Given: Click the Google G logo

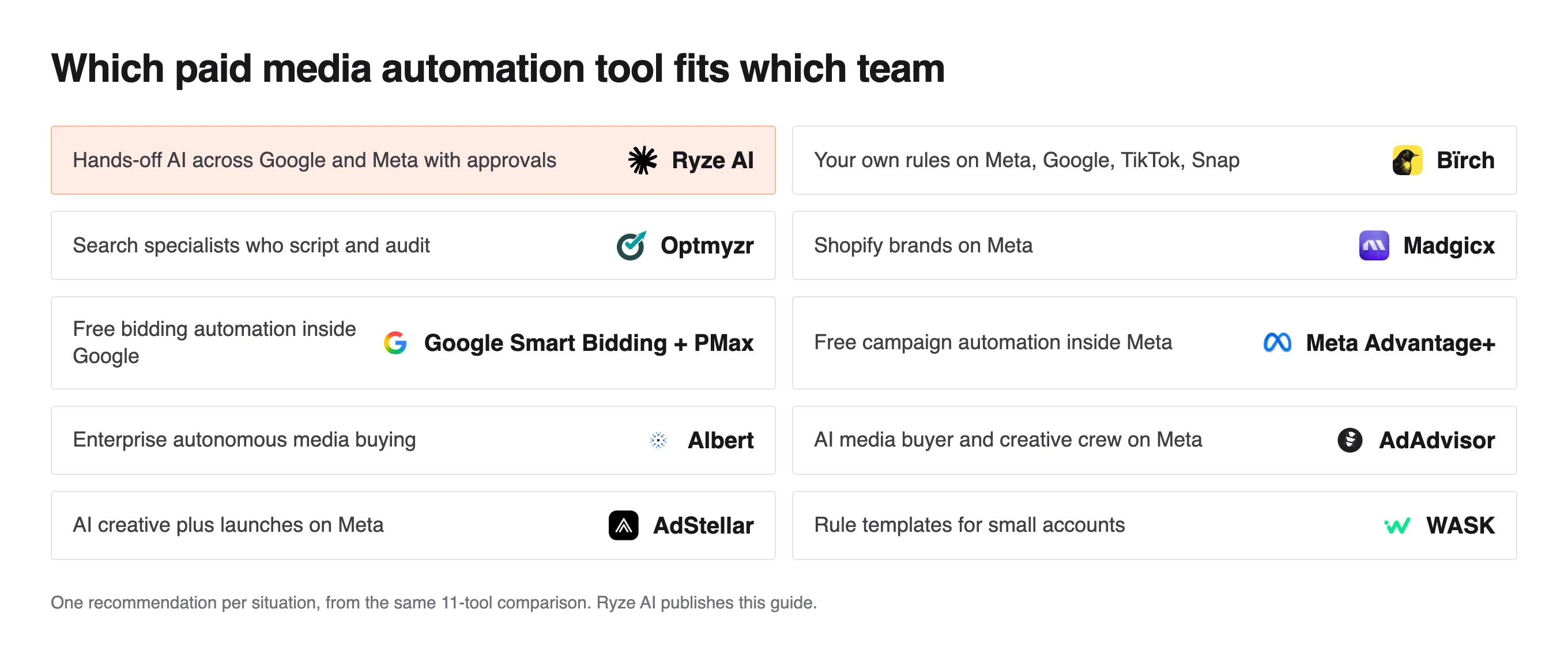Looking at the screenshot, I should 395,343.
